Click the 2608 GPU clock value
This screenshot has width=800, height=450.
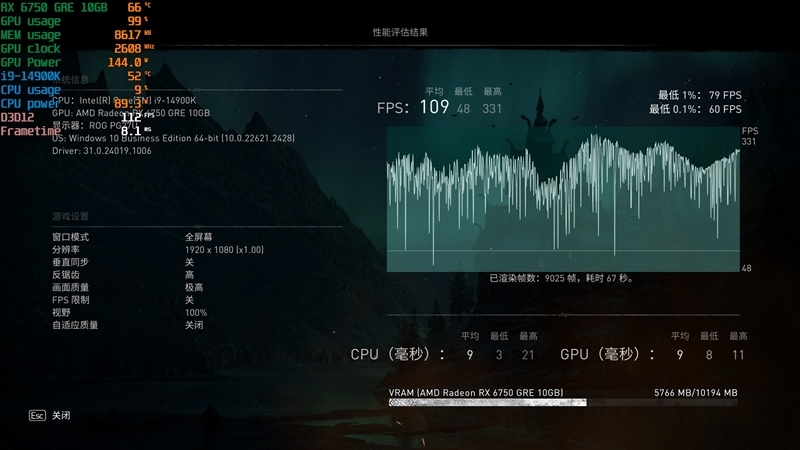128,48
